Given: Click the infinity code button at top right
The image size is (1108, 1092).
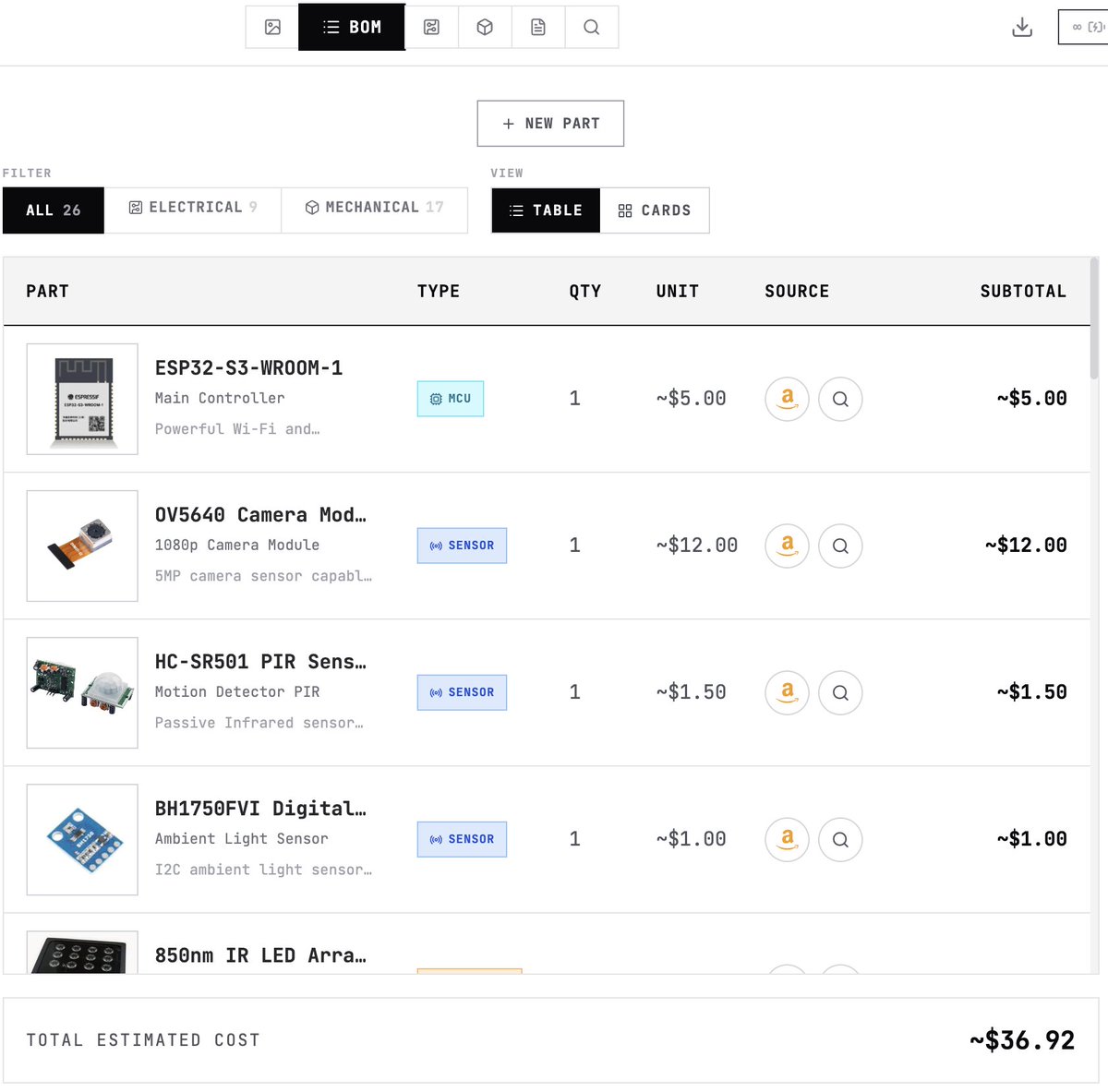Looking at the screenshot, I should (1084, 27).
